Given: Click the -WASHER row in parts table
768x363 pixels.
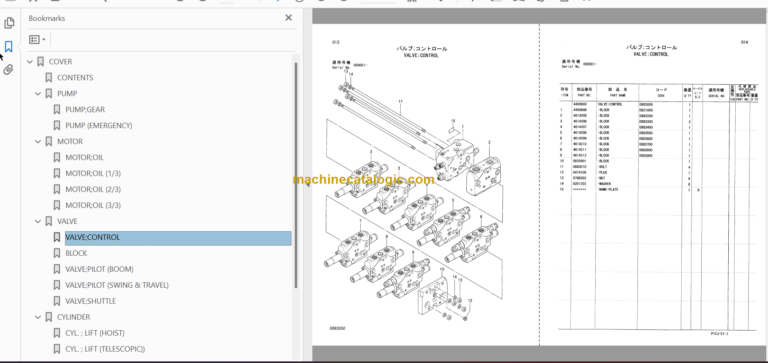Looking at the screenshot, I should [x=659, y=184].
